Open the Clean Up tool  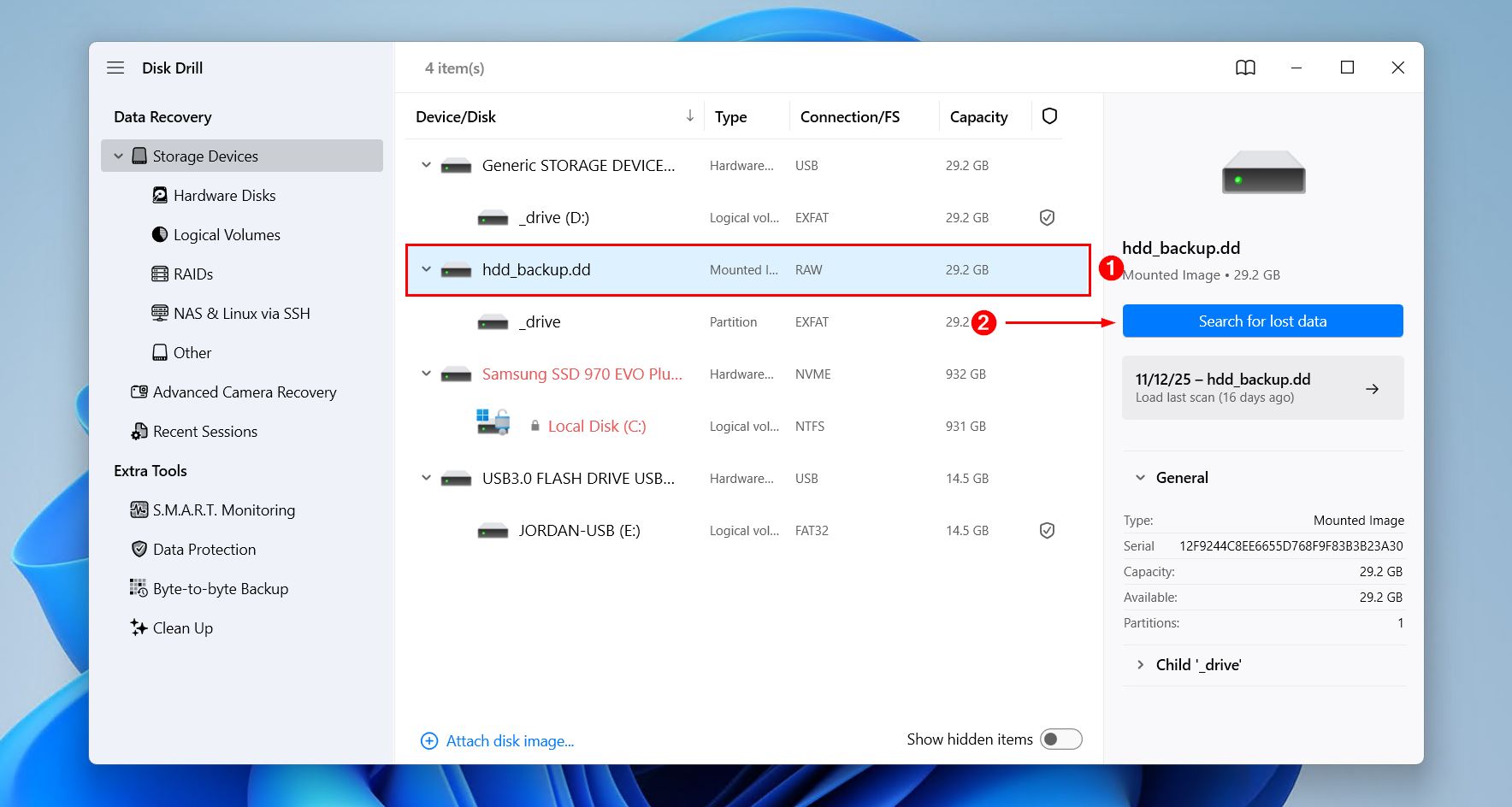(x=182, y=628)
